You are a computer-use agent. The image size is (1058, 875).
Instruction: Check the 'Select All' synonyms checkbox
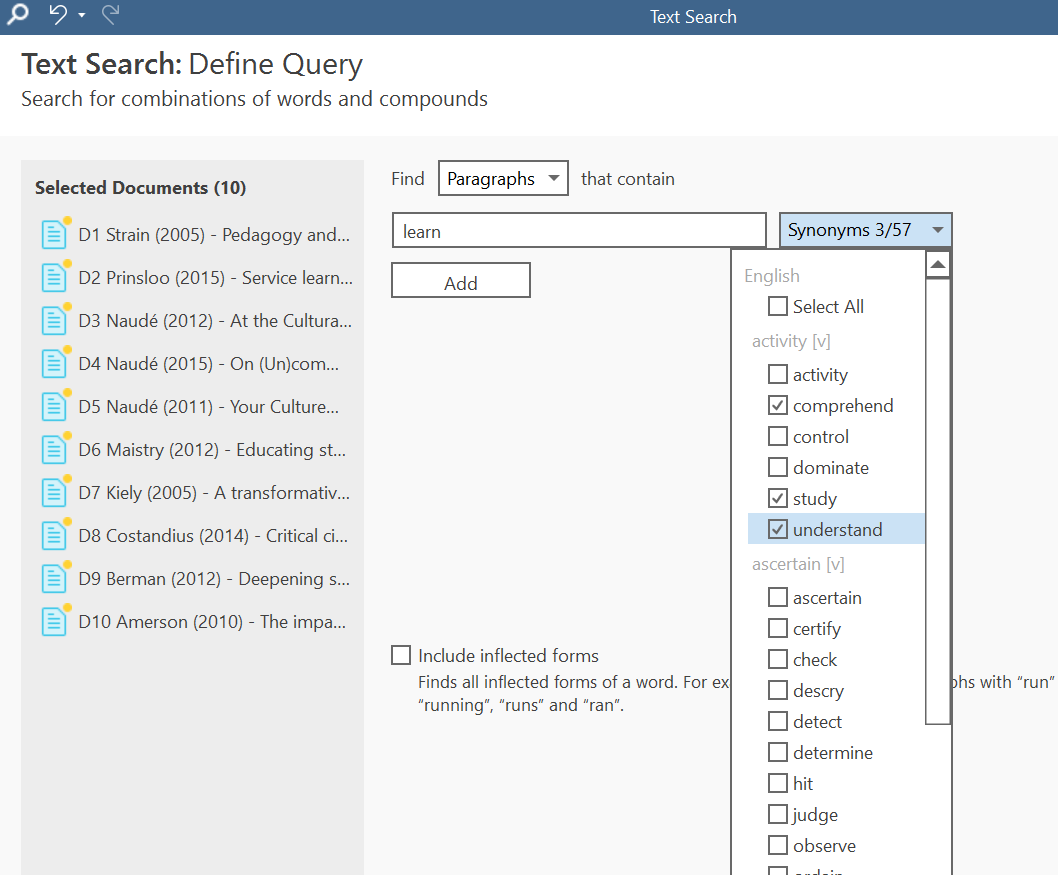pos(777,307)
